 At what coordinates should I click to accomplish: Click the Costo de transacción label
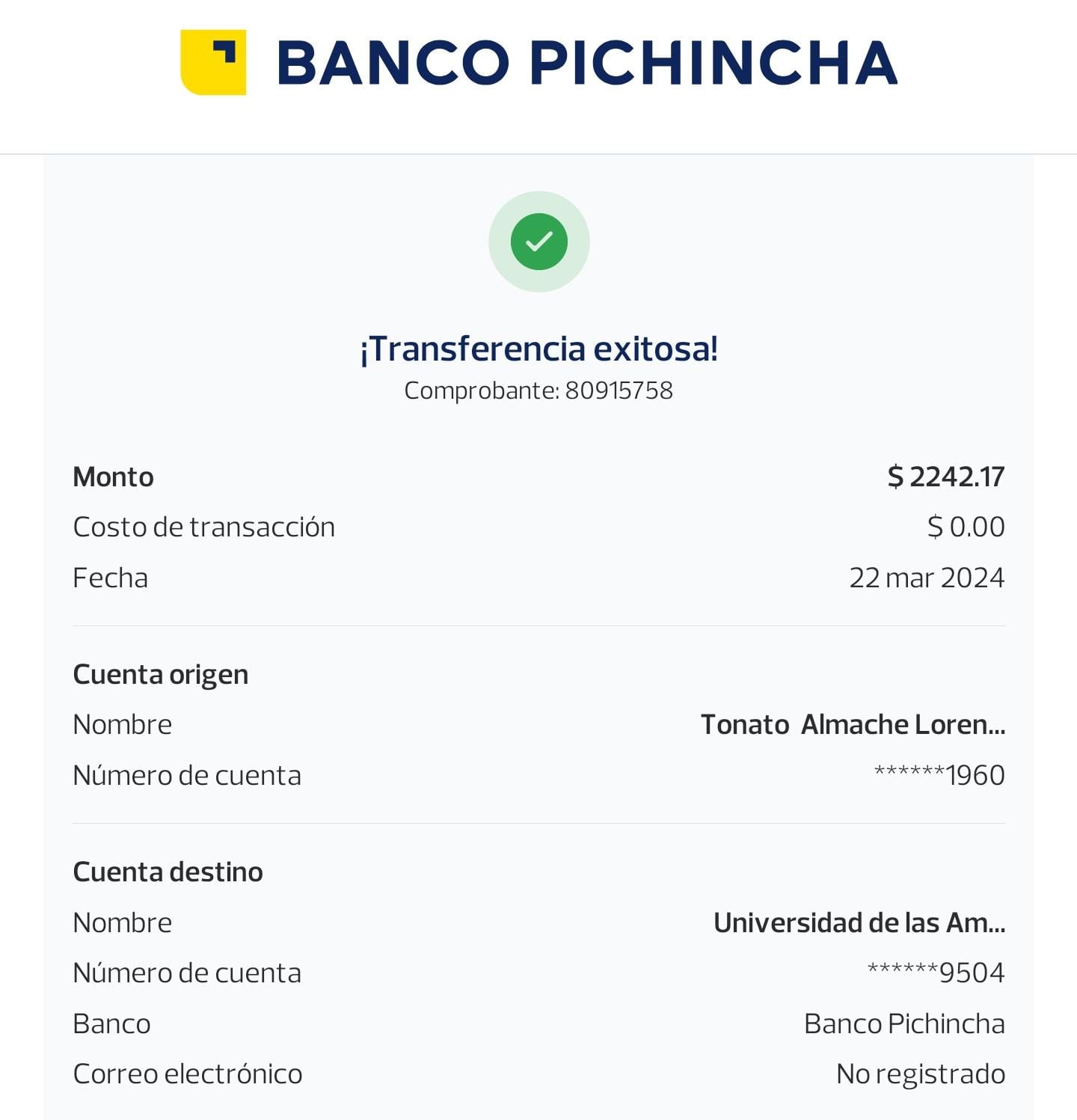tap(203, 527)
